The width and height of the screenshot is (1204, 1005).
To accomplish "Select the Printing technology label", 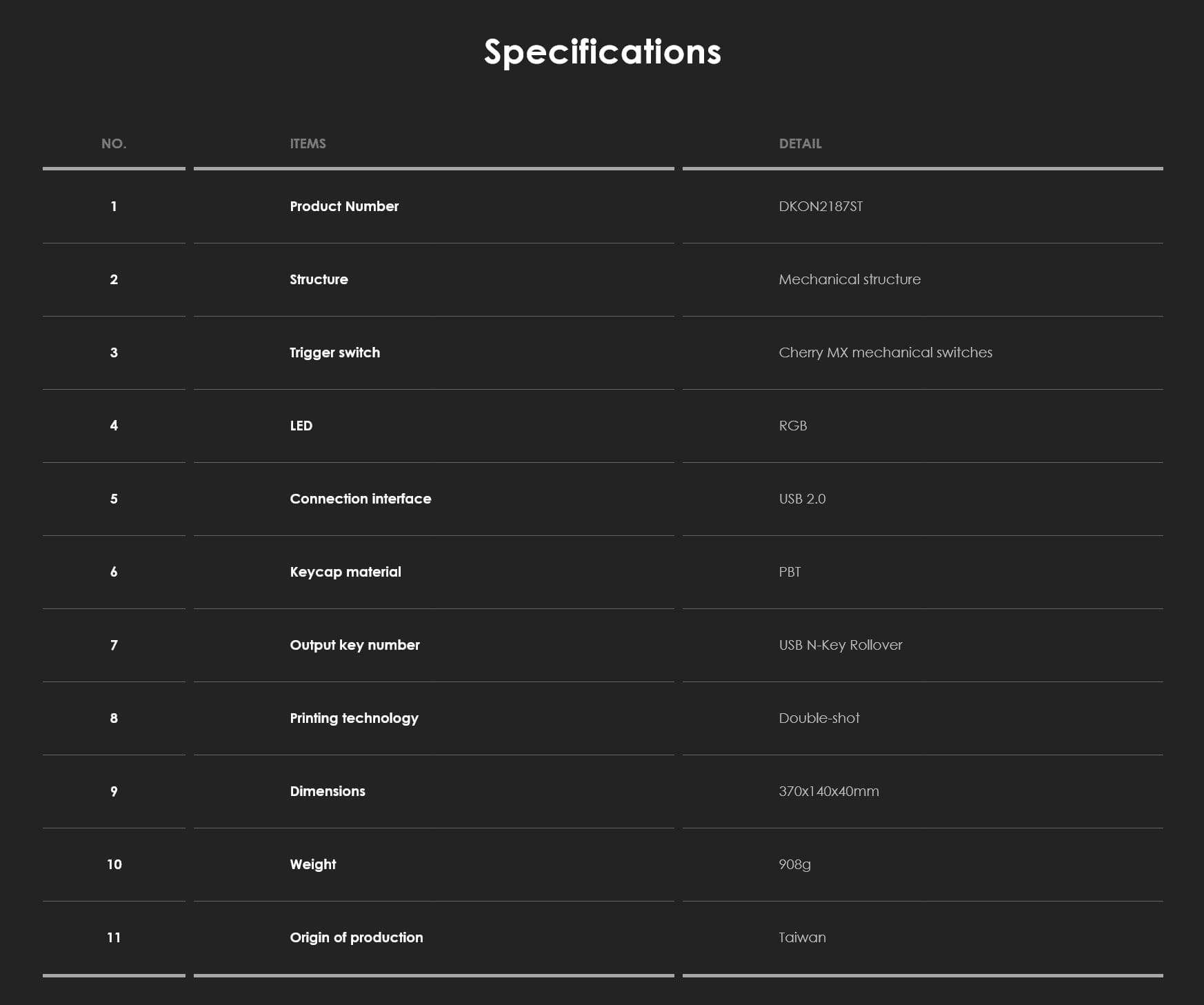I will [x=354, y=718].
